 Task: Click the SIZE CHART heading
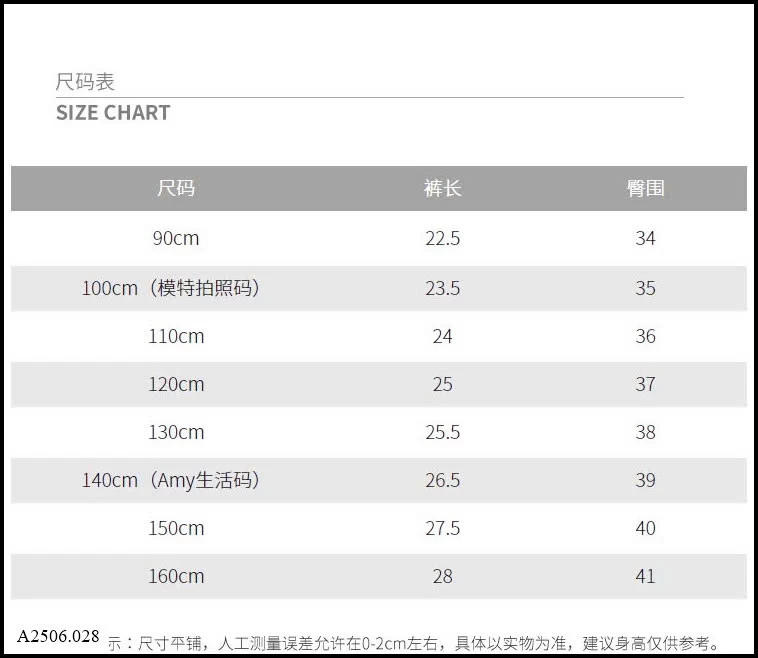[113, 113]
